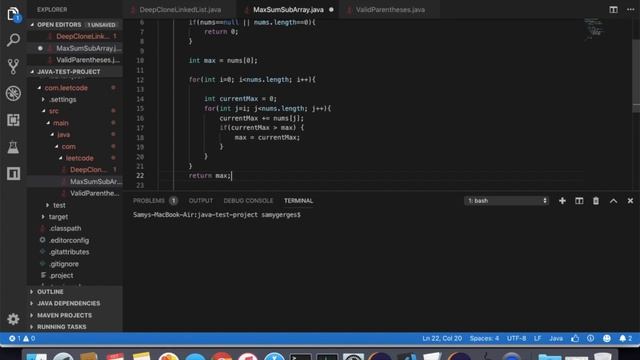
Task: Expand the Outline section
Action: (75, 292)
